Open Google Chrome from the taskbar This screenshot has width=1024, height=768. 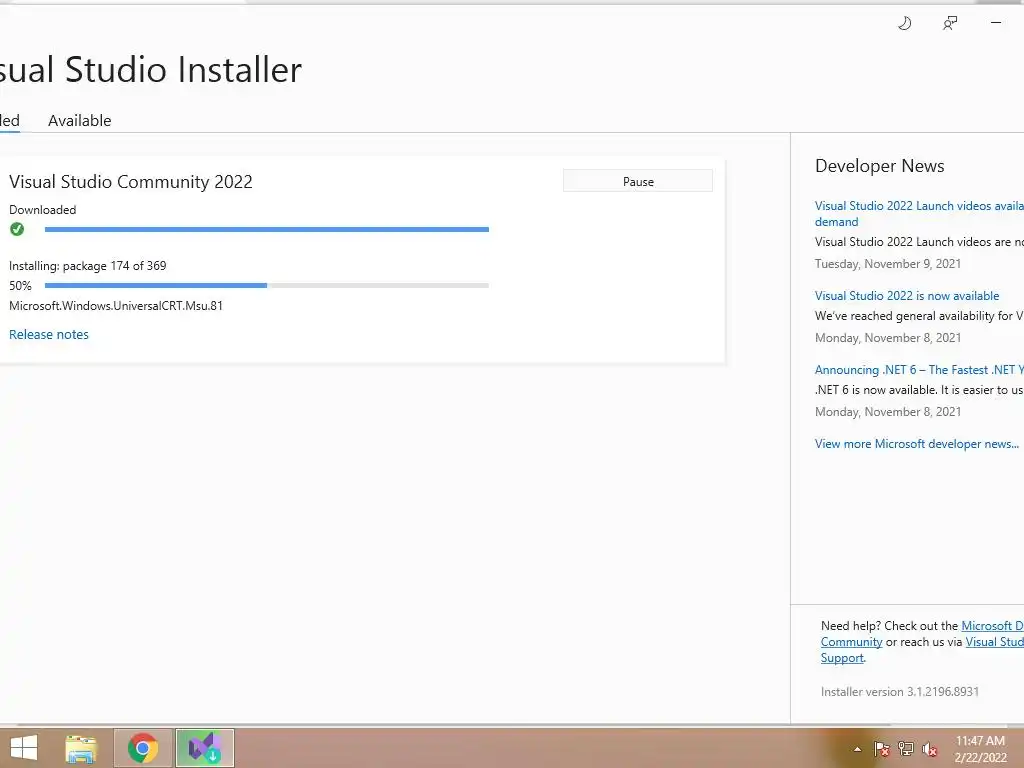point(143,748)
